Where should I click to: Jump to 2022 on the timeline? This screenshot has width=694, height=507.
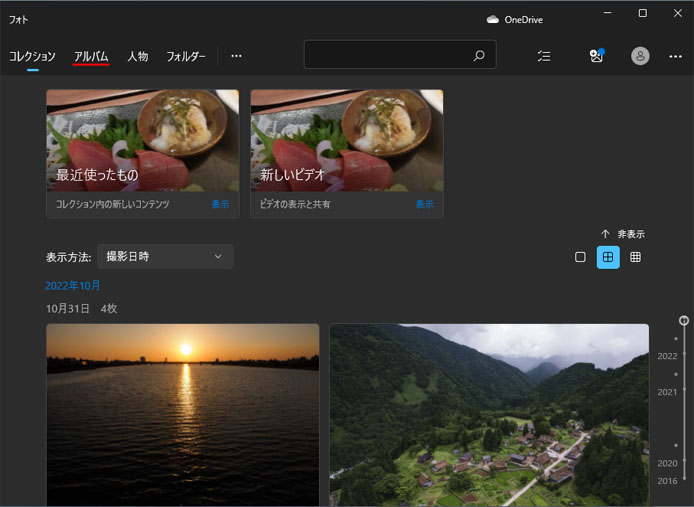[667, 356]
